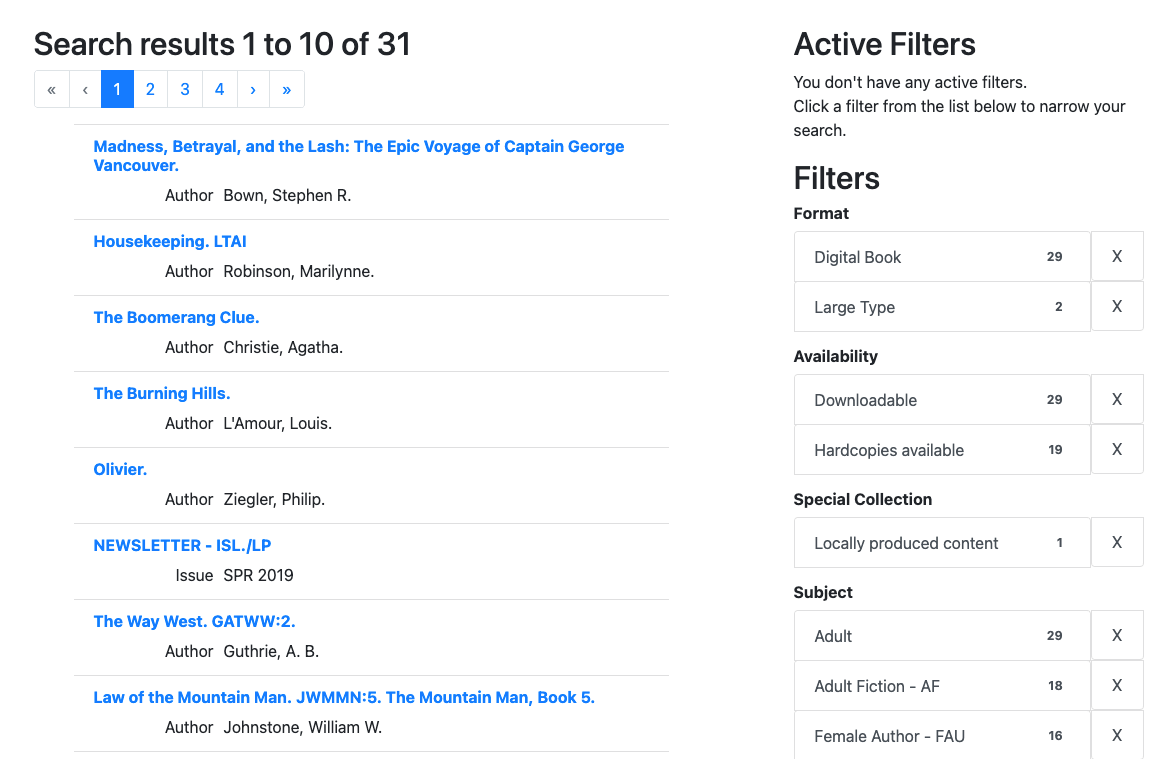
Task: Go to first page of results
Action: click(52, 90)
